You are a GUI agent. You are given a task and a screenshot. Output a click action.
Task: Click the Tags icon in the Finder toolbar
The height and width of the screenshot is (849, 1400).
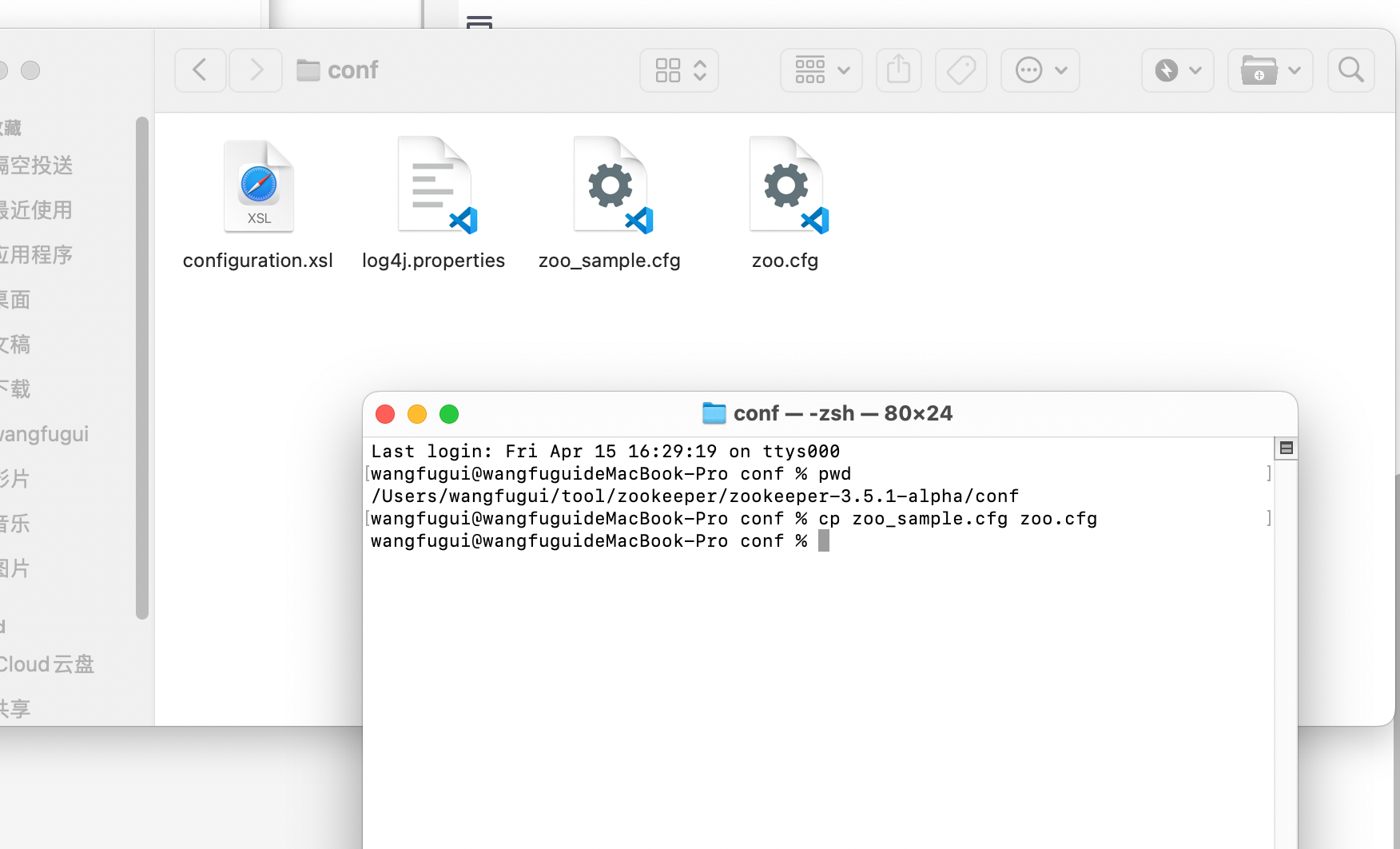coord(961,70)
